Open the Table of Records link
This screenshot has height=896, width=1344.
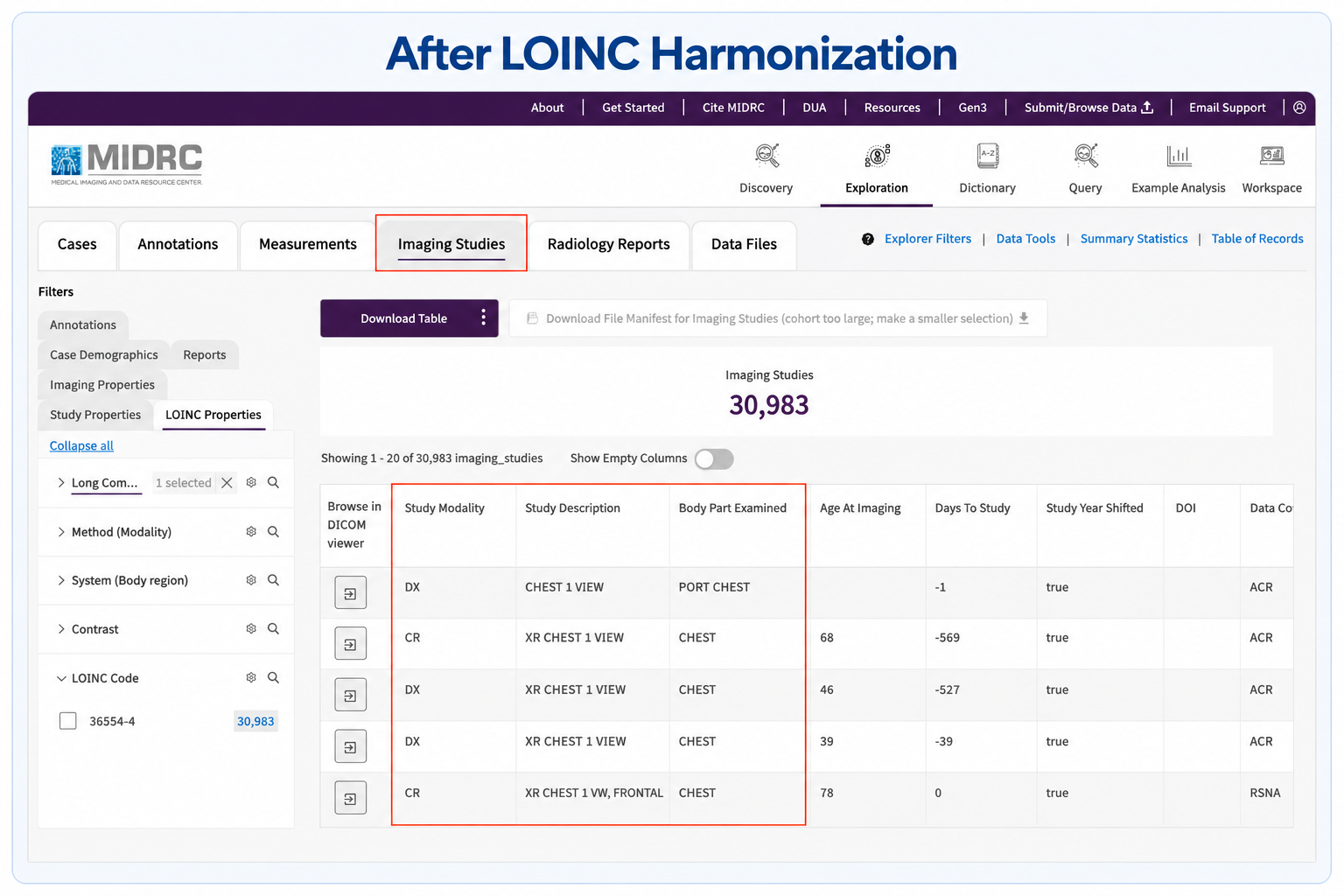[x=1257, y=239]
